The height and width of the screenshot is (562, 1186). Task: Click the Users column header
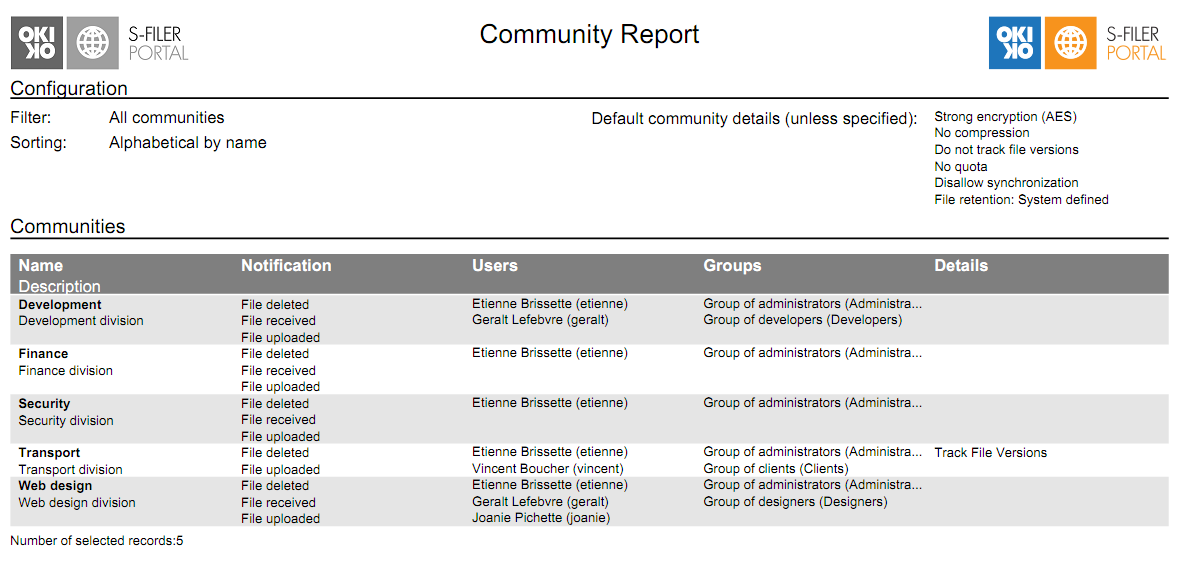(495, 265)
